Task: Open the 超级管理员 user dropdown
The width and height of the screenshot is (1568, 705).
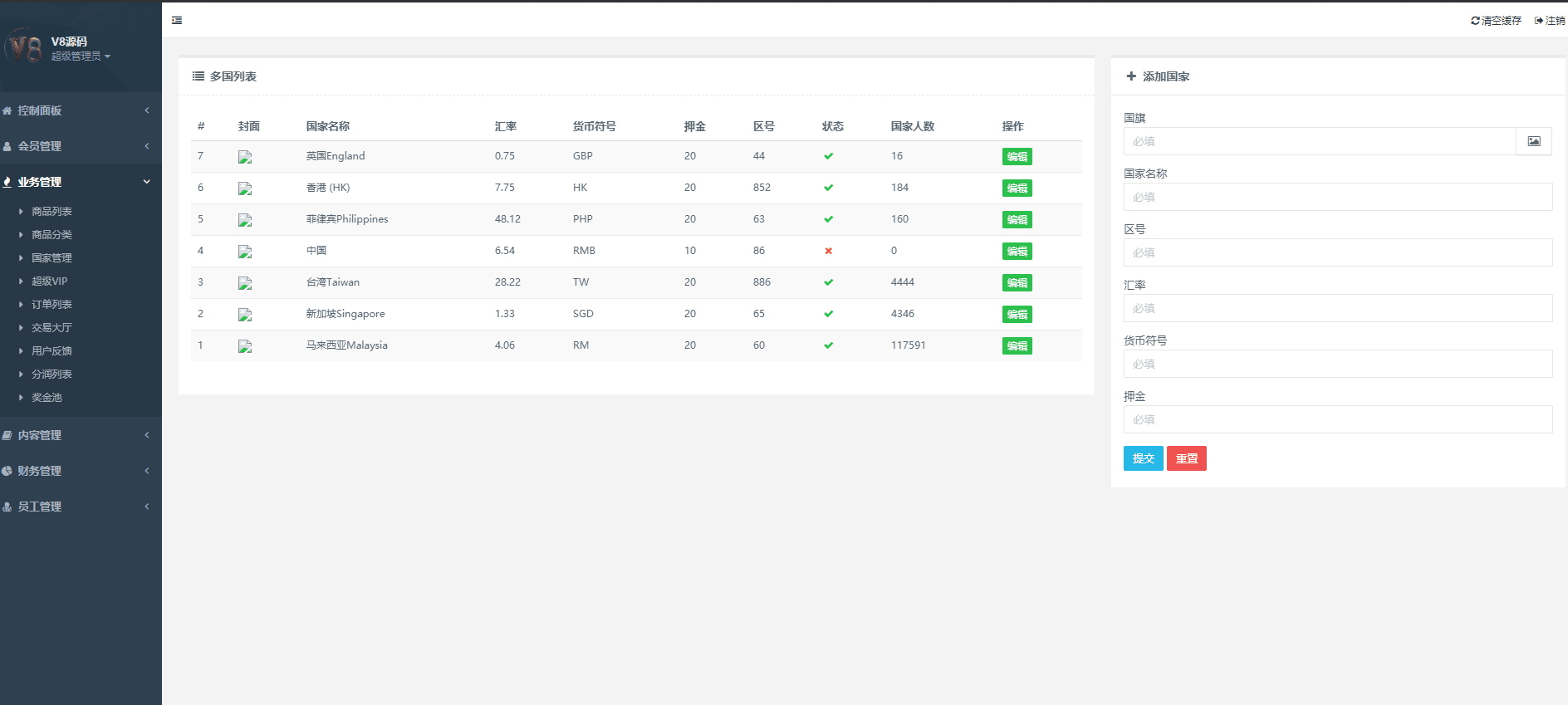Action: click(81, 56)
